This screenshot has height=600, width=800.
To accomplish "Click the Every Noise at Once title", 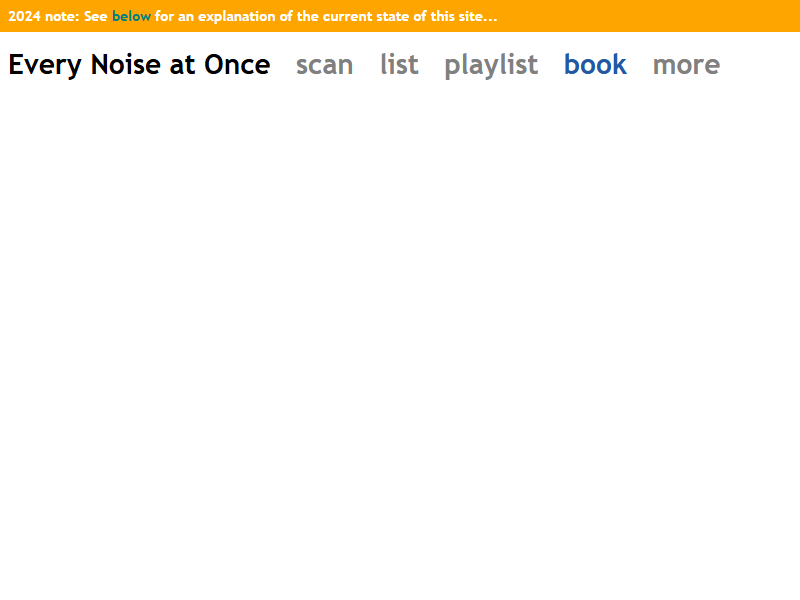I will (139, 65).
